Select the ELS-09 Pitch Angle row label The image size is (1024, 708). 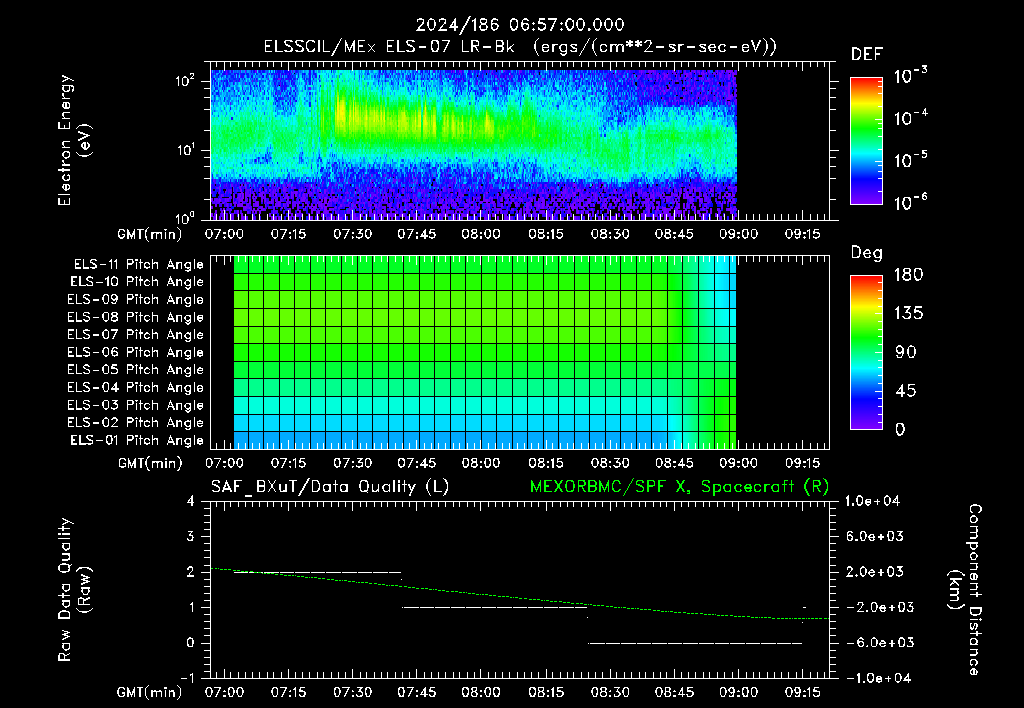point(135,300)
